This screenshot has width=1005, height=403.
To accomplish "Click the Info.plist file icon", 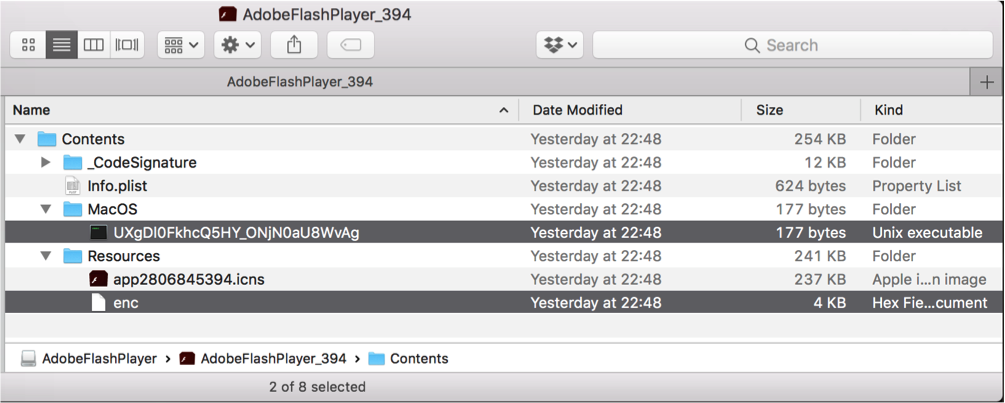I will 72,186.
